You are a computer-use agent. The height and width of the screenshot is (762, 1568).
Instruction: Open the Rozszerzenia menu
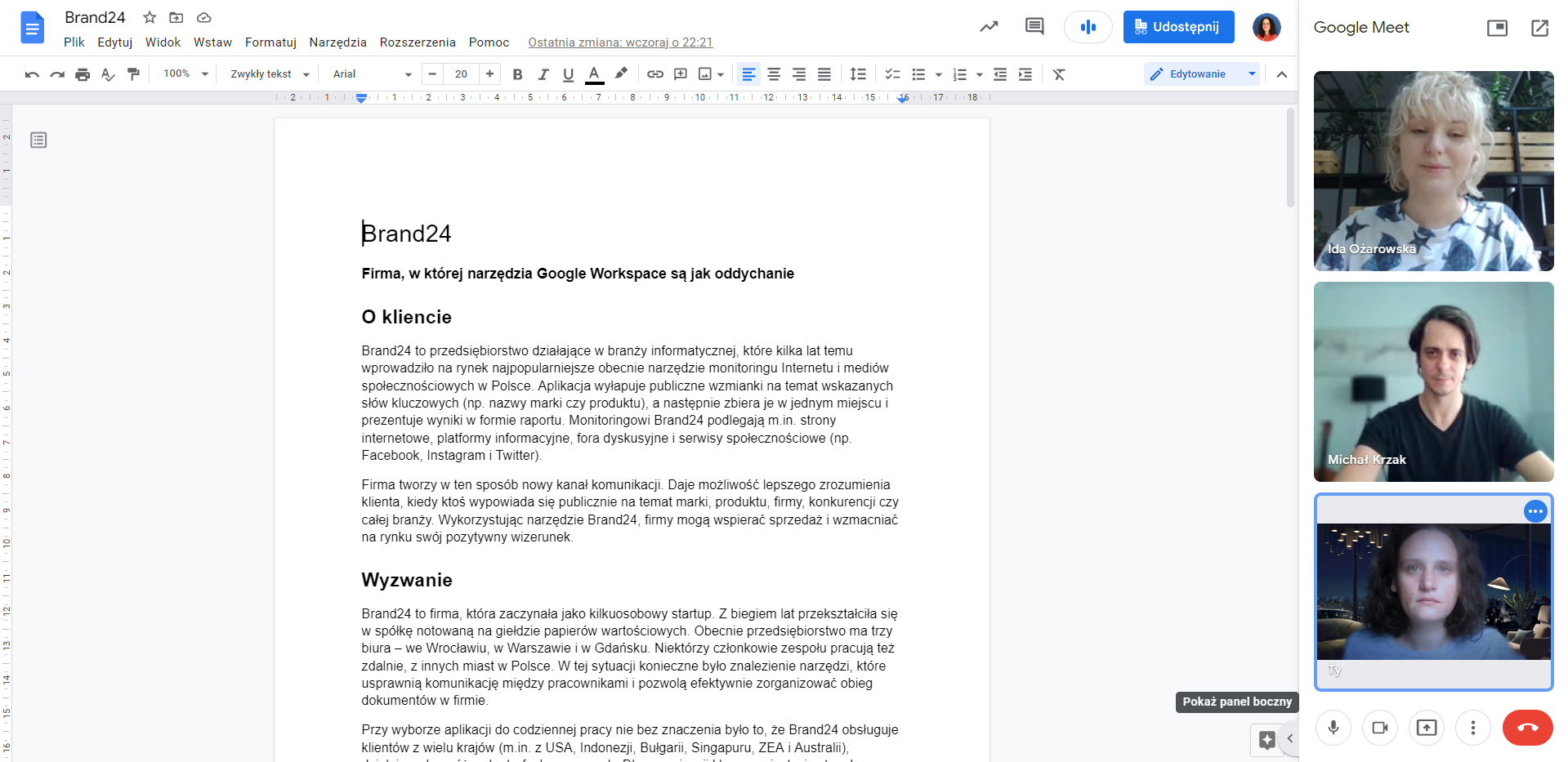(x=418, y=42)
